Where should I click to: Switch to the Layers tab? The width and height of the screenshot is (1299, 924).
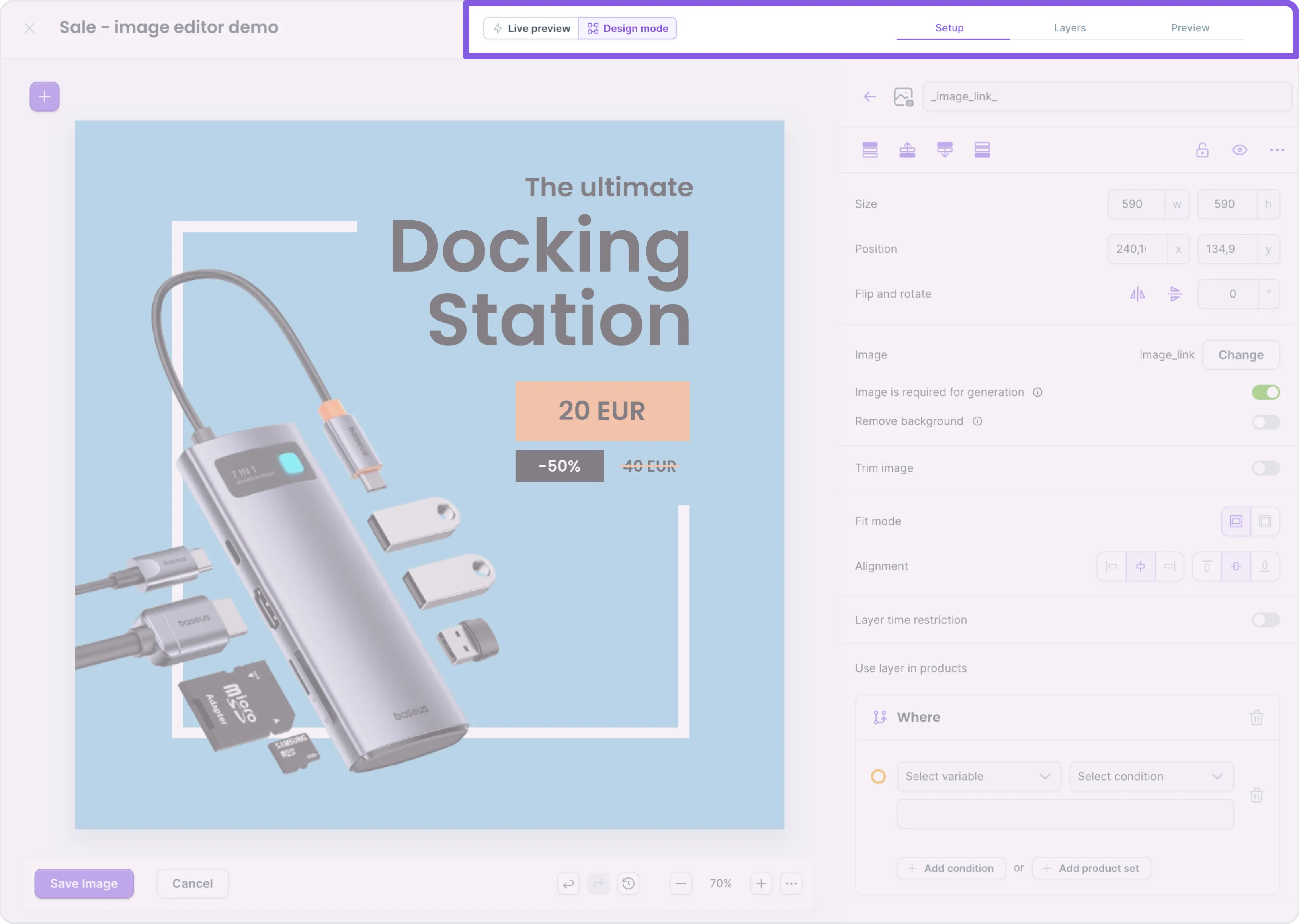(x=1070, y=28)
